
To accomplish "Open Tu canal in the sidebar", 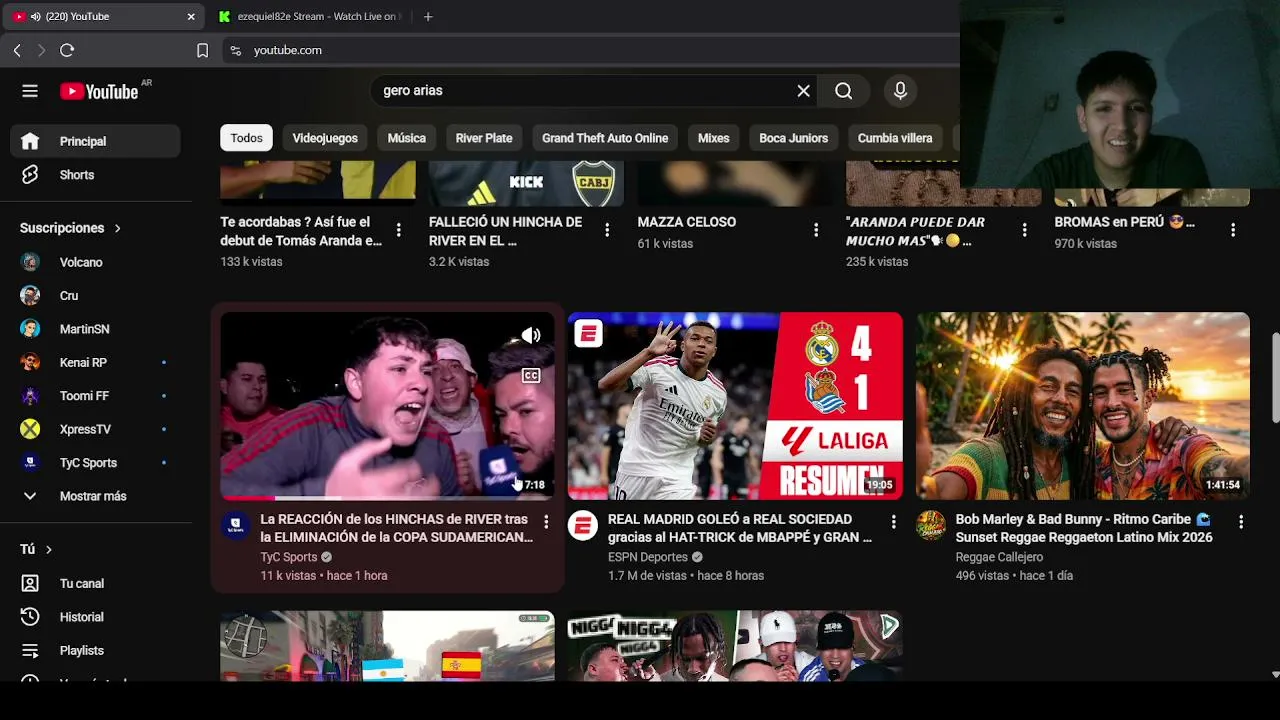I will point(95,583).
